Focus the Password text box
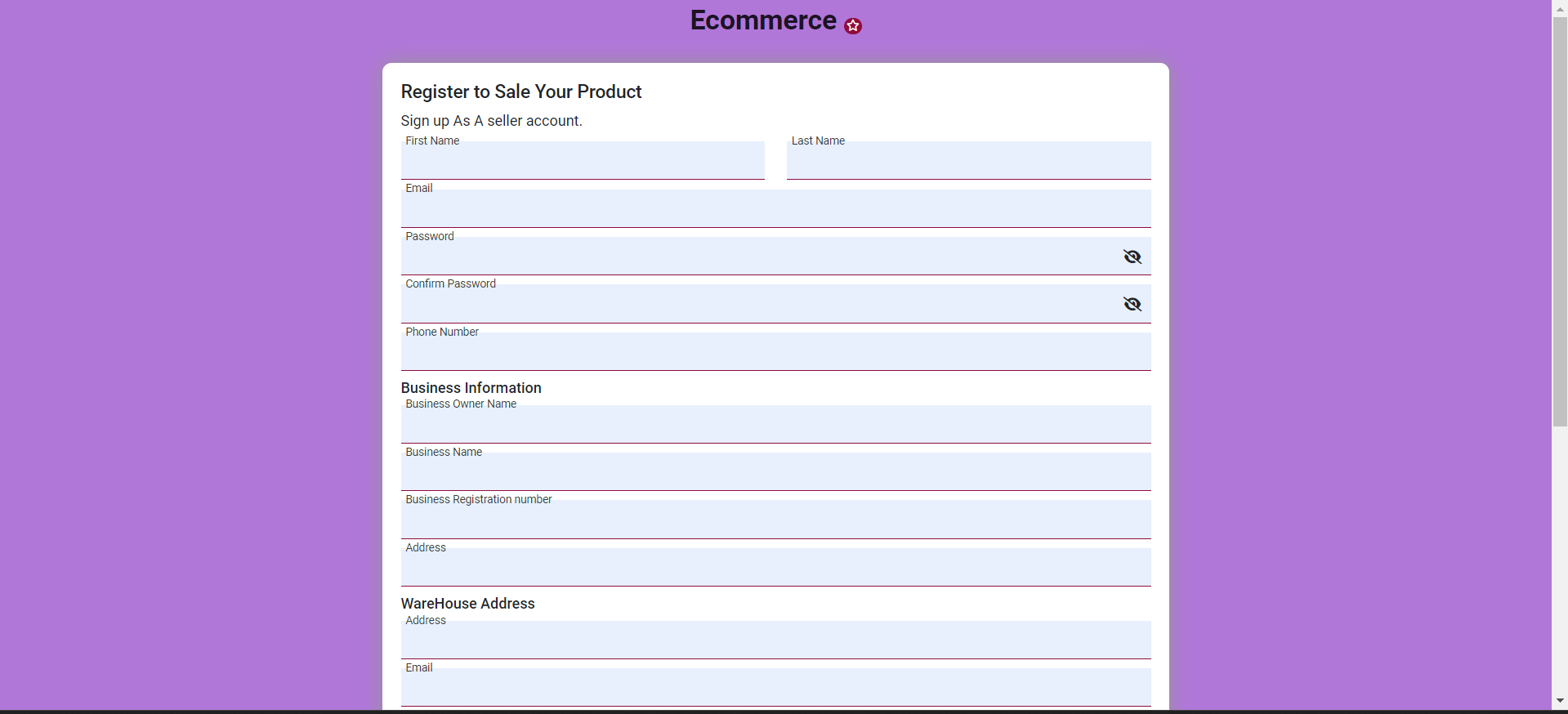The width and height of the screenshot is (1568, 714). click(760, 257)
